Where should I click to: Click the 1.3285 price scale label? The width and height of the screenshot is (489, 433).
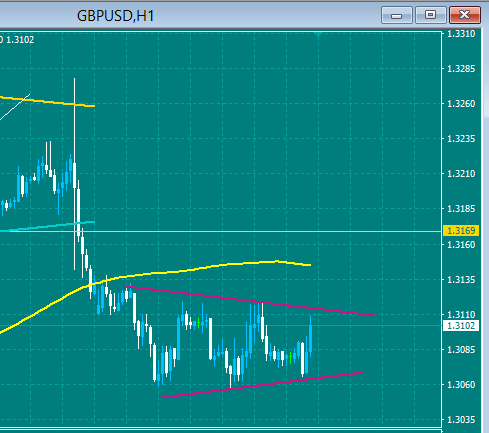461,69
